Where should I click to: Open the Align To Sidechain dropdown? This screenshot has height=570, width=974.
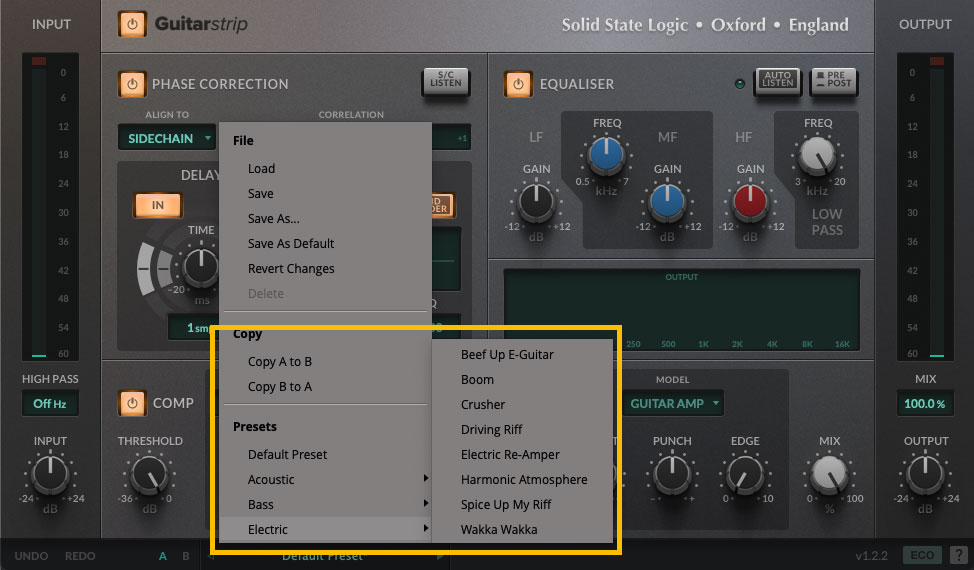[x=167, y=138]
